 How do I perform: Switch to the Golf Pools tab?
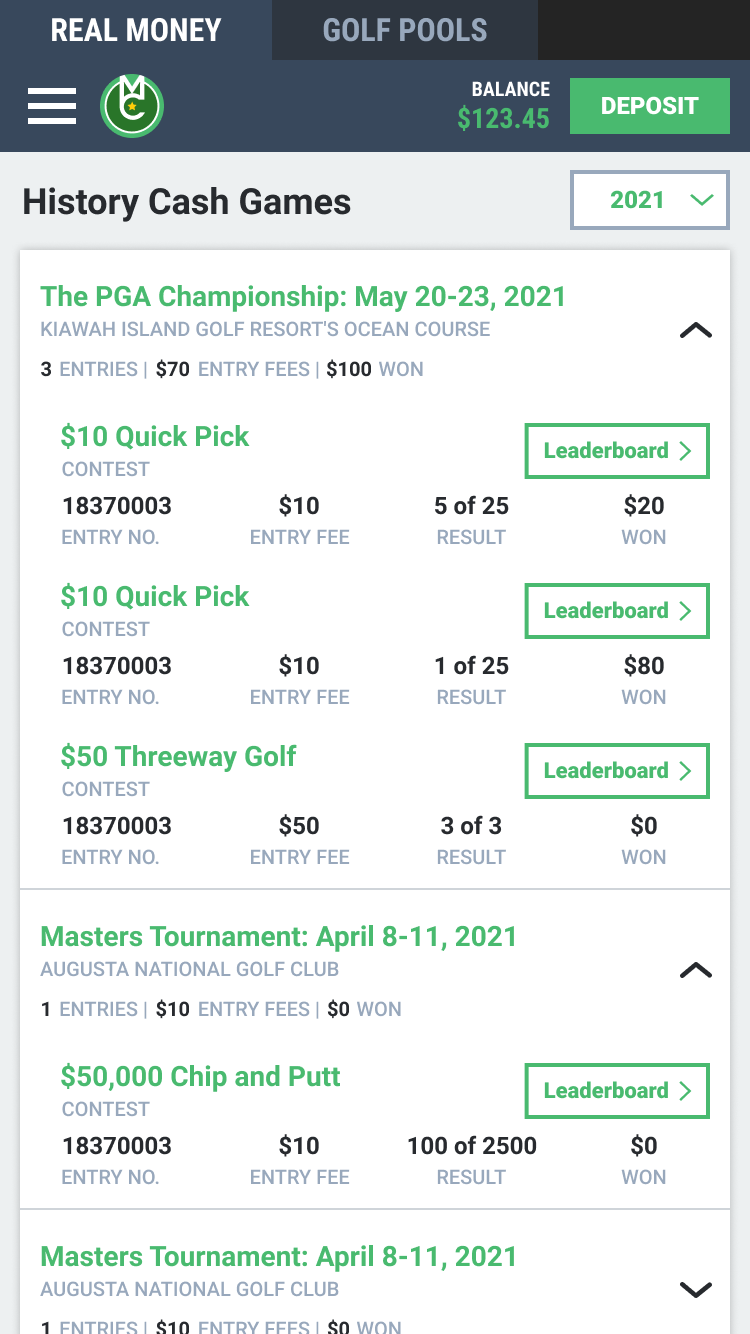point(405,30)
